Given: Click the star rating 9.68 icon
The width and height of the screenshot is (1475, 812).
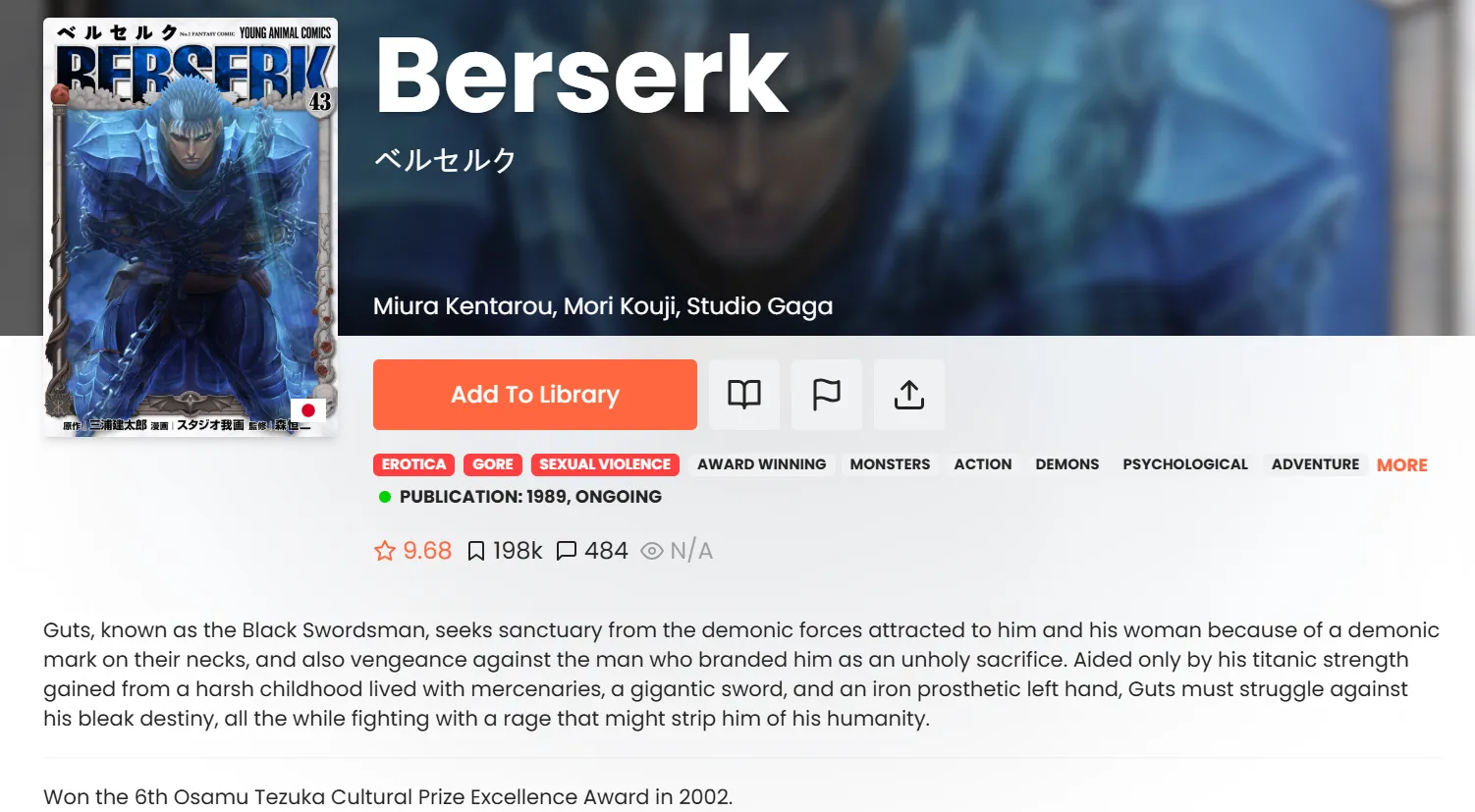Looking at the screenshot, I should tap(385, 551).
